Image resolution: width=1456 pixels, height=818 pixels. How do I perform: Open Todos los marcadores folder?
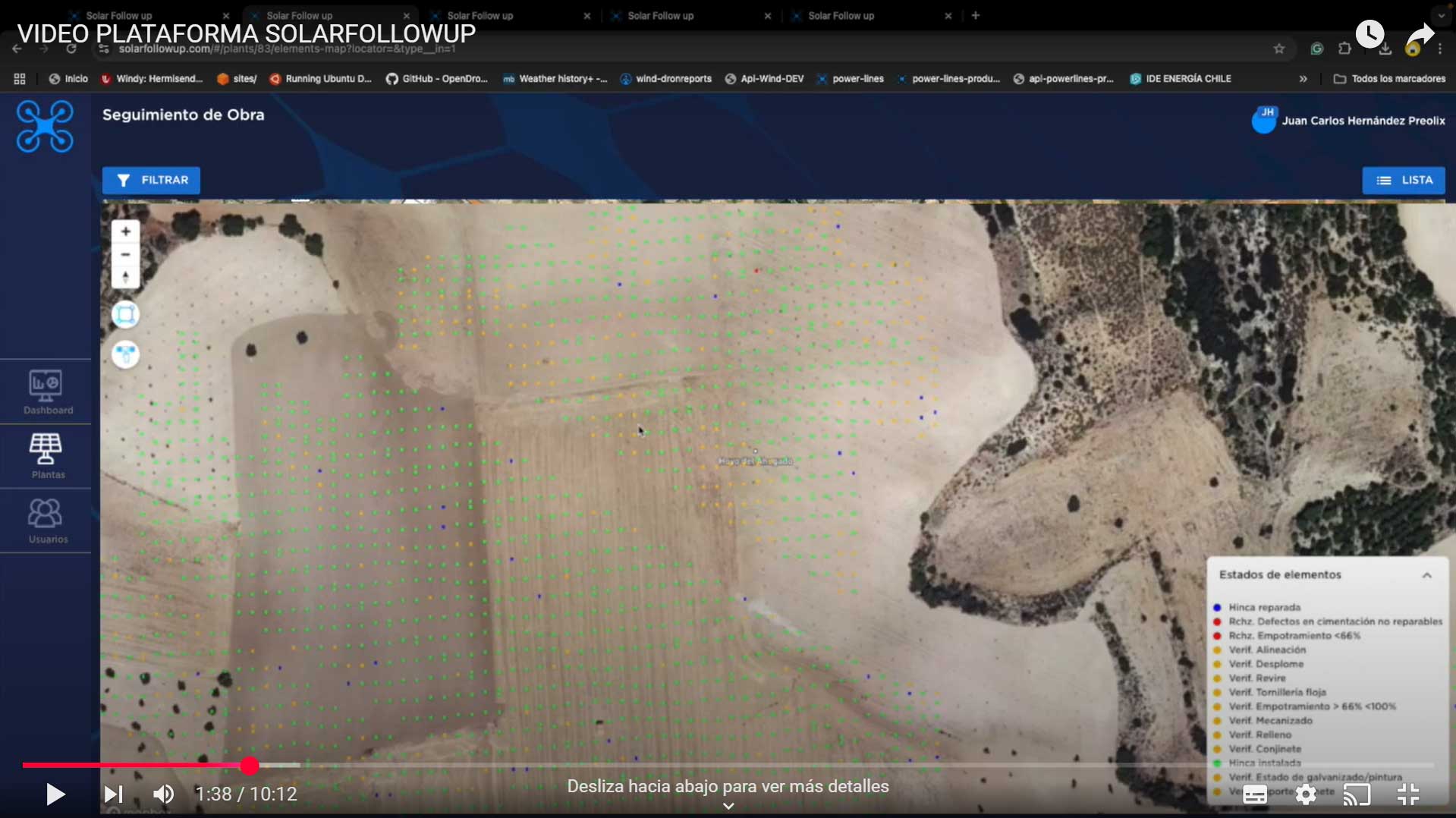1390,79
